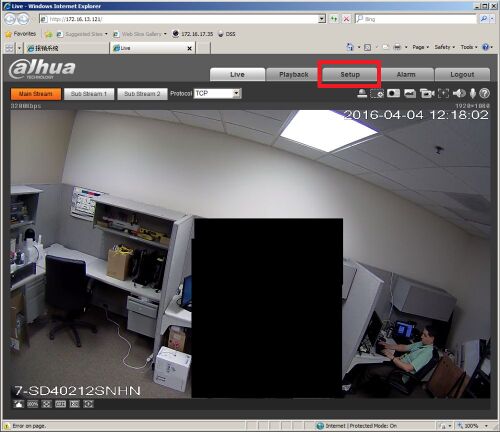This screenshot has width=500, height=432.
Task: Open help with the question mark icon
Action: tap(484, 94)
